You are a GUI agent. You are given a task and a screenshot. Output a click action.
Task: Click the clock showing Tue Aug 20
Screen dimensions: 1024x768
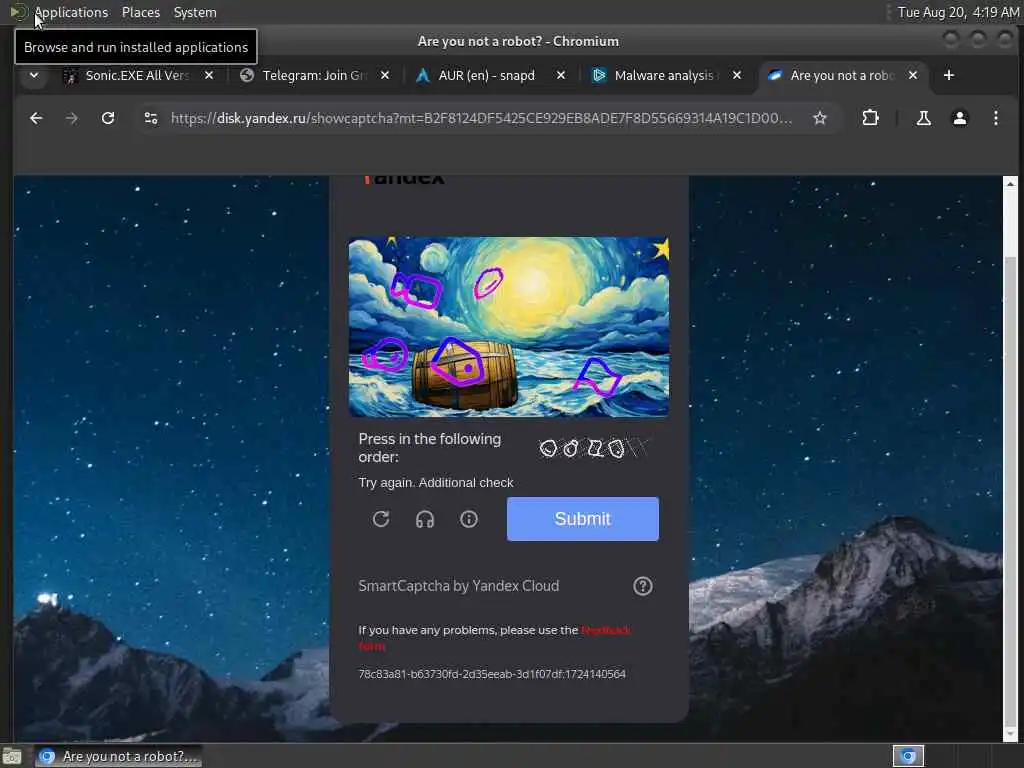[x=958, y=12]
